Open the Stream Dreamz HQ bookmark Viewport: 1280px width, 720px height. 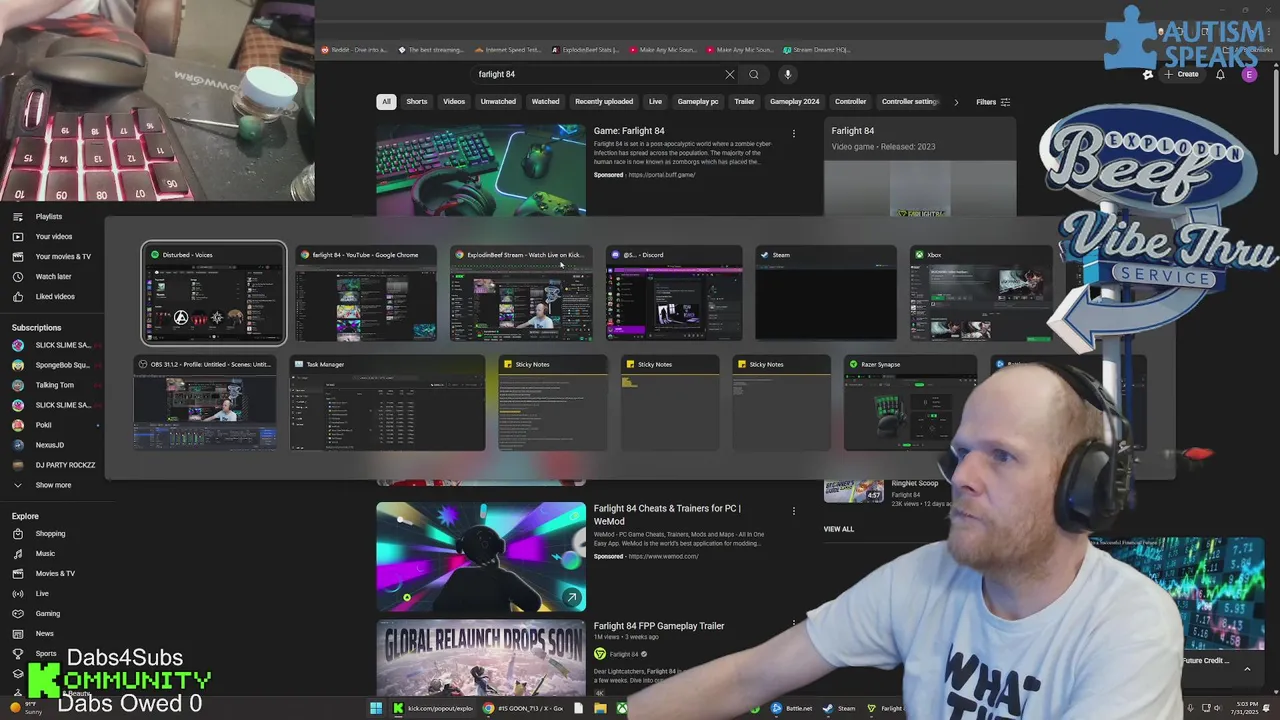coord(817,49)
